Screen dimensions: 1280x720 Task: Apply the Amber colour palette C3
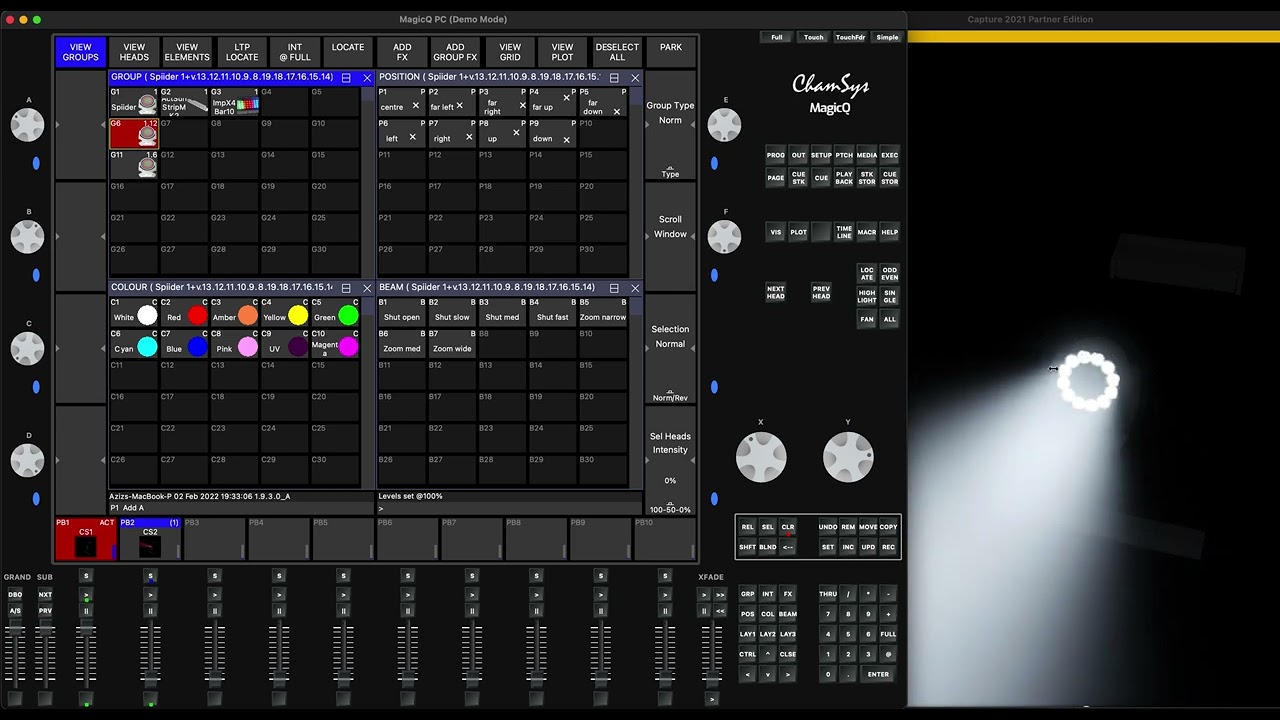pyautogui.click(x=235, y=312)
